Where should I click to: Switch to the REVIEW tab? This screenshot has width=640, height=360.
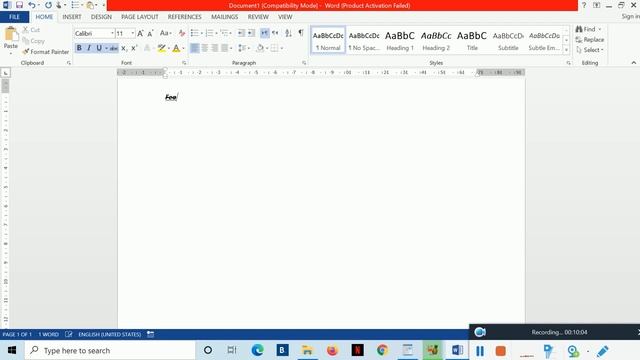[x=258, y=17]
